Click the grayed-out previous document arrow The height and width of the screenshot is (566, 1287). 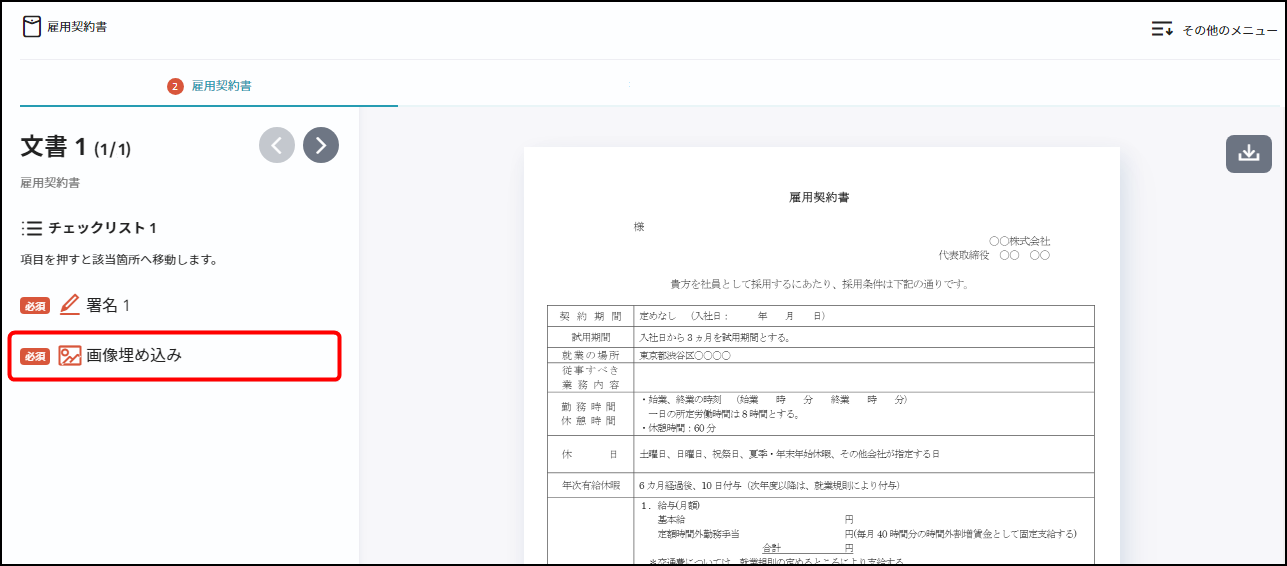277,145
